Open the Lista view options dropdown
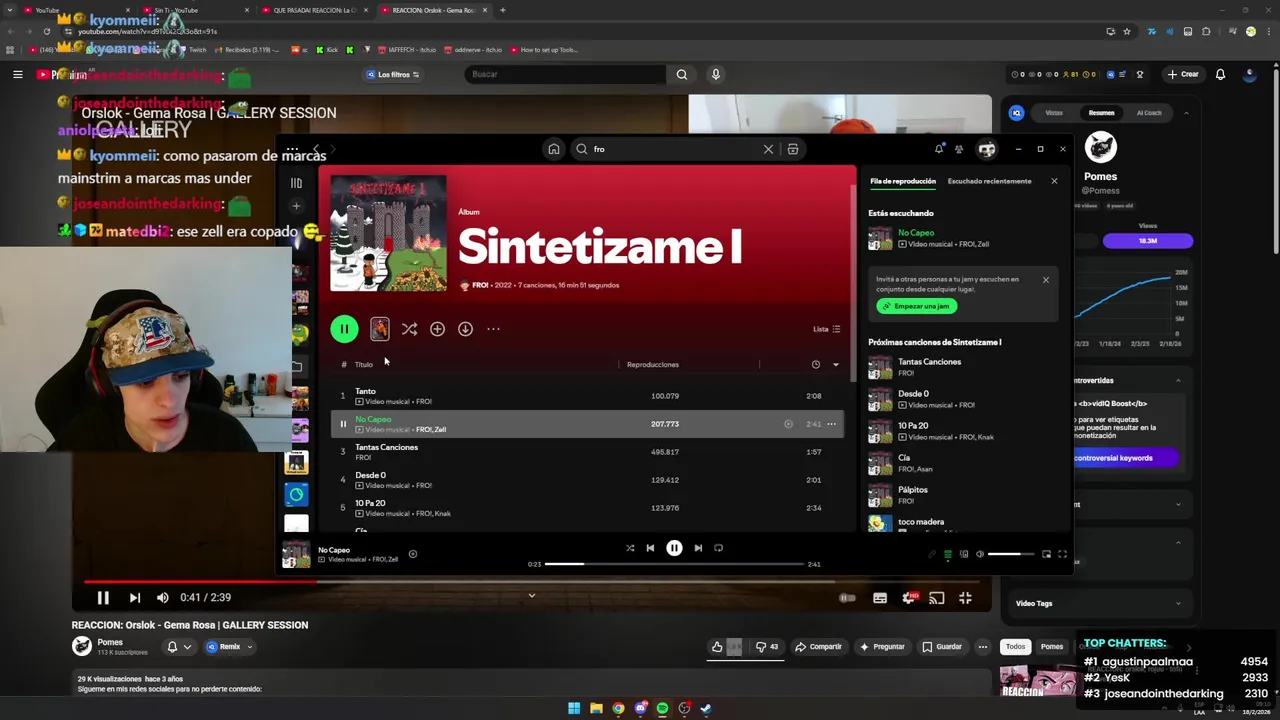 click(826, 329)
